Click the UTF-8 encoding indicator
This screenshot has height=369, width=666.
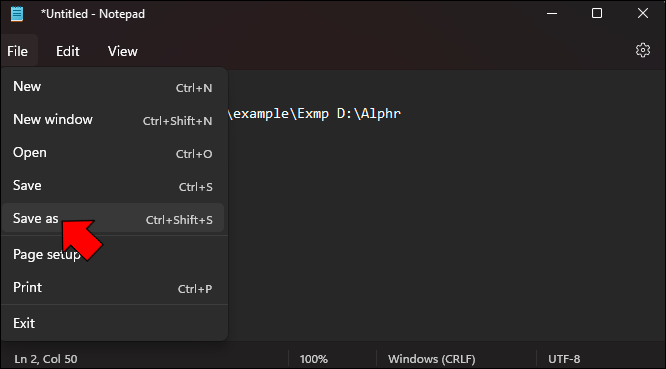(x=564, y=359)
